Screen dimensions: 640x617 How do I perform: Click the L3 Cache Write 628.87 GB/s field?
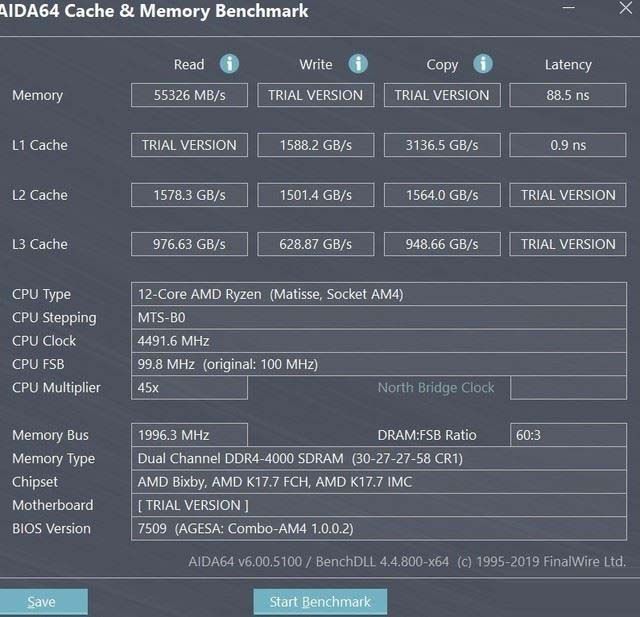(x=316, y=244)
